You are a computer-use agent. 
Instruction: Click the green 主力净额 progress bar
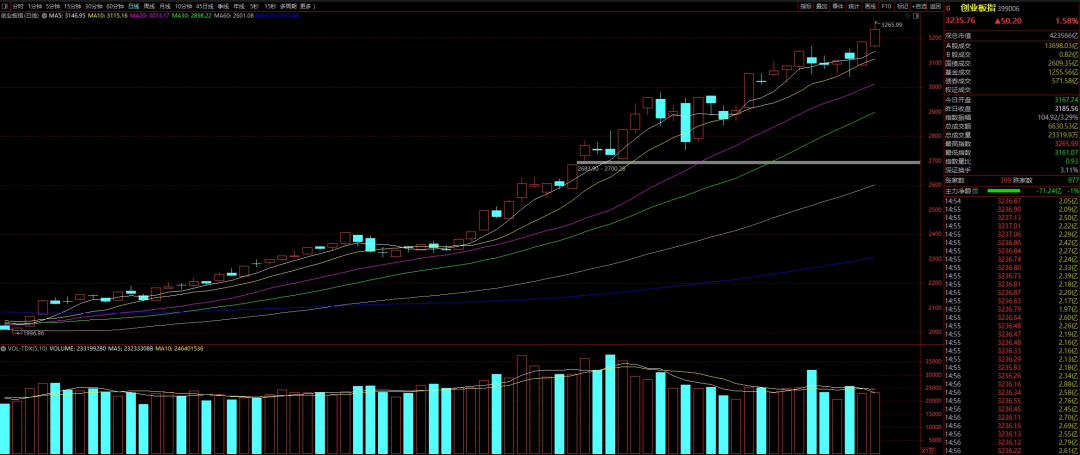1003,189
